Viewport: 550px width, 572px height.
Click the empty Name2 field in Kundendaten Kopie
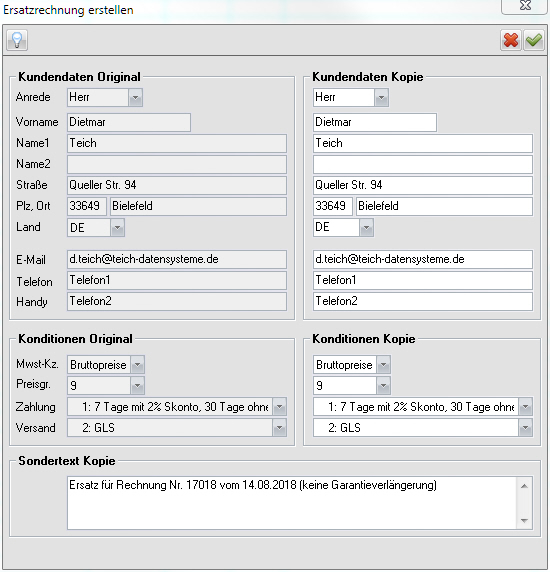[x=423, y=164]
